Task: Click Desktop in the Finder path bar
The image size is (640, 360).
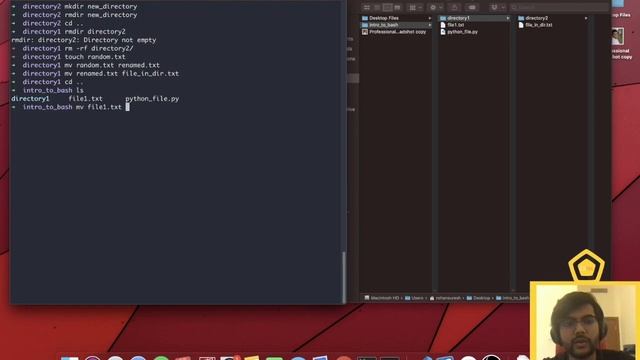Action: click(478, 298)
